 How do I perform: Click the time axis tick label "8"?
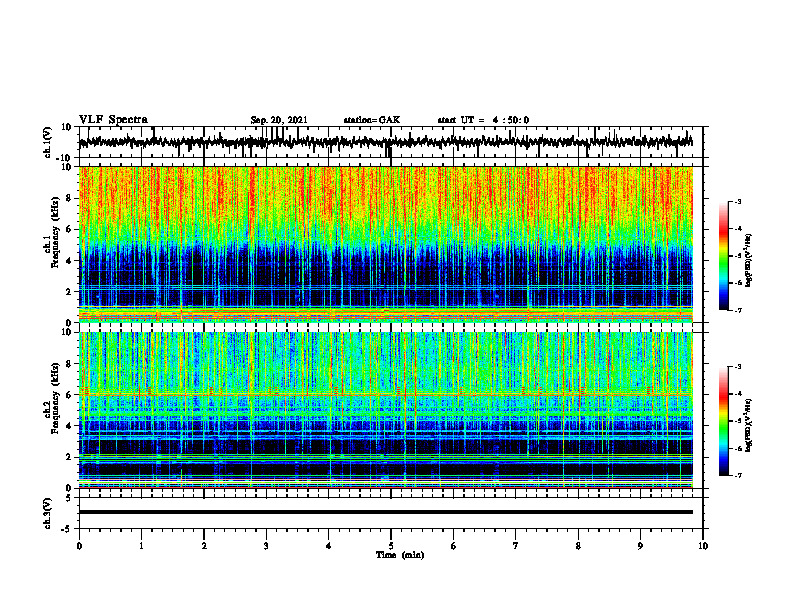coord(578,546)
